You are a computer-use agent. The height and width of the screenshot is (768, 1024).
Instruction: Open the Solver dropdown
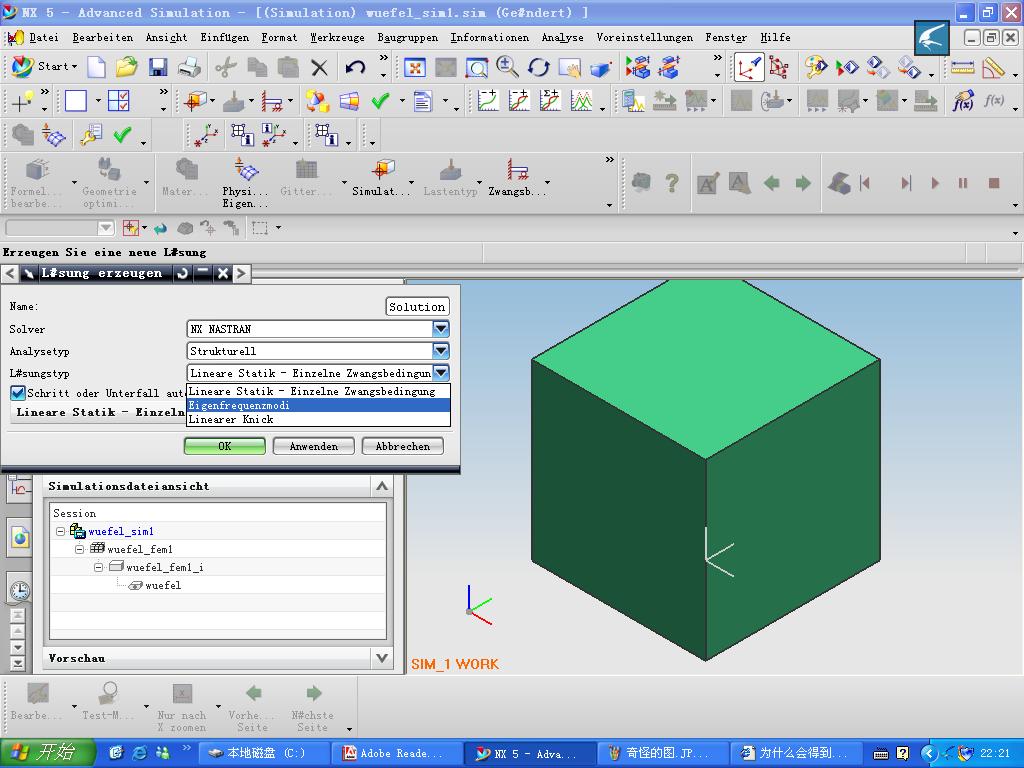(x=440, y=329)
